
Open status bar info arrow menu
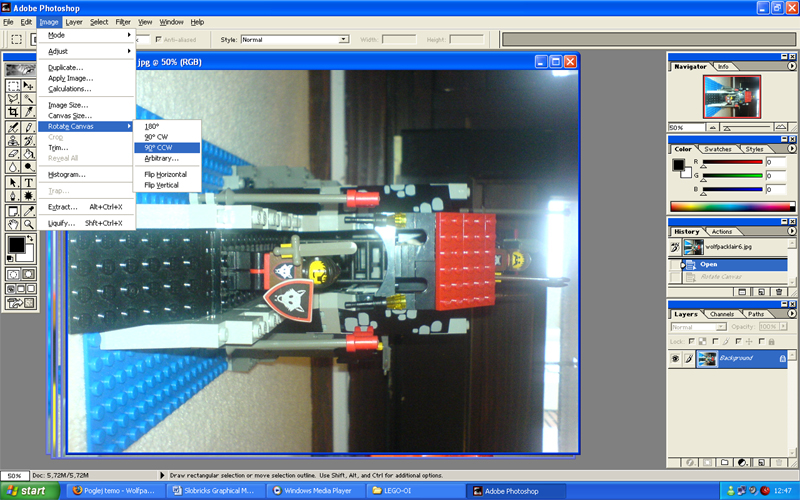point(162,475)
